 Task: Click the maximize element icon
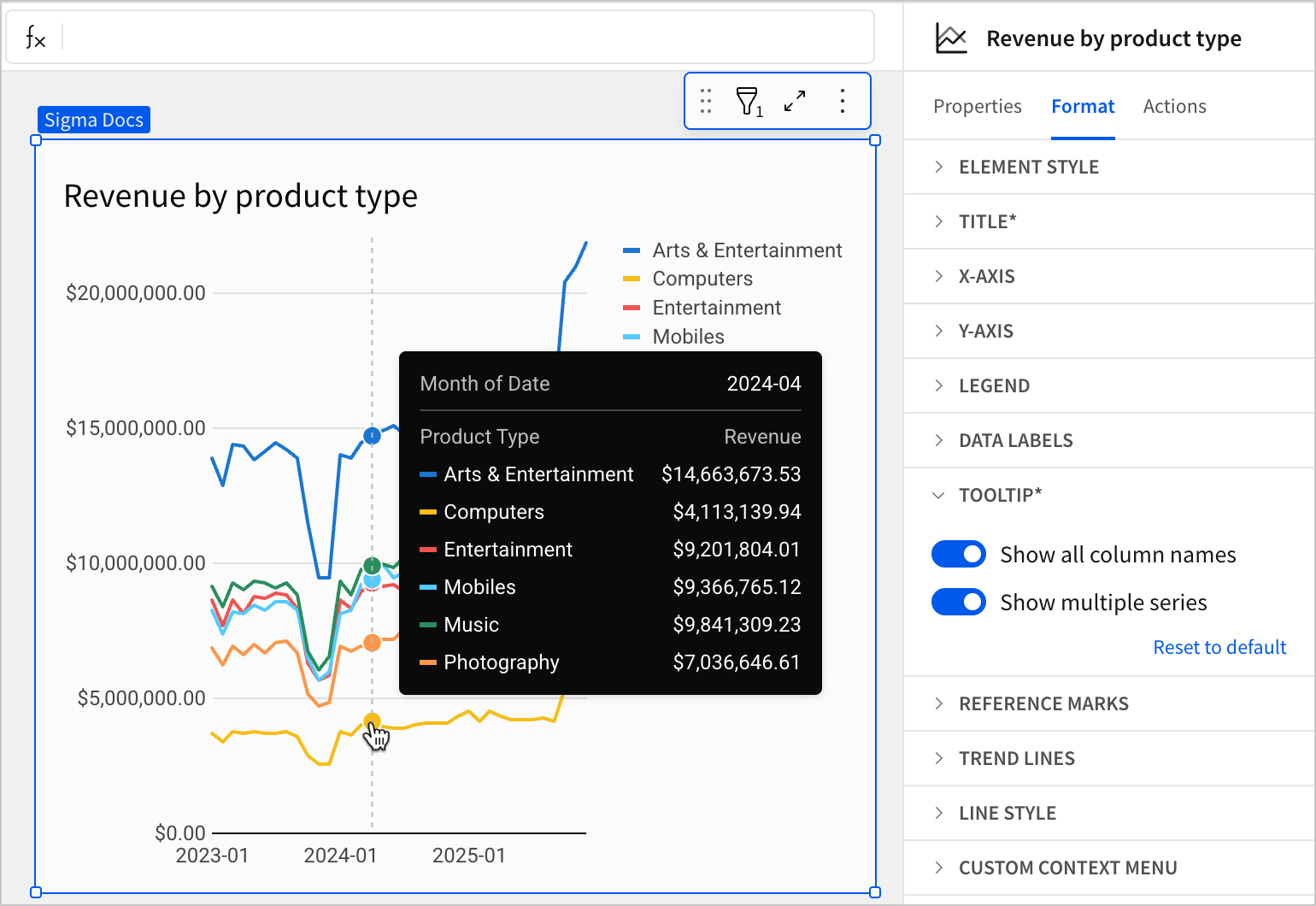coord(795,101)
